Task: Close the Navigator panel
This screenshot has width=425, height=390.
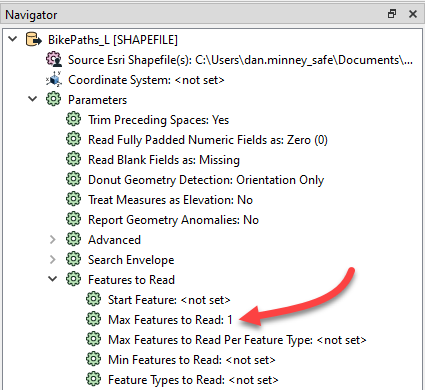Action: pos(413,14)
